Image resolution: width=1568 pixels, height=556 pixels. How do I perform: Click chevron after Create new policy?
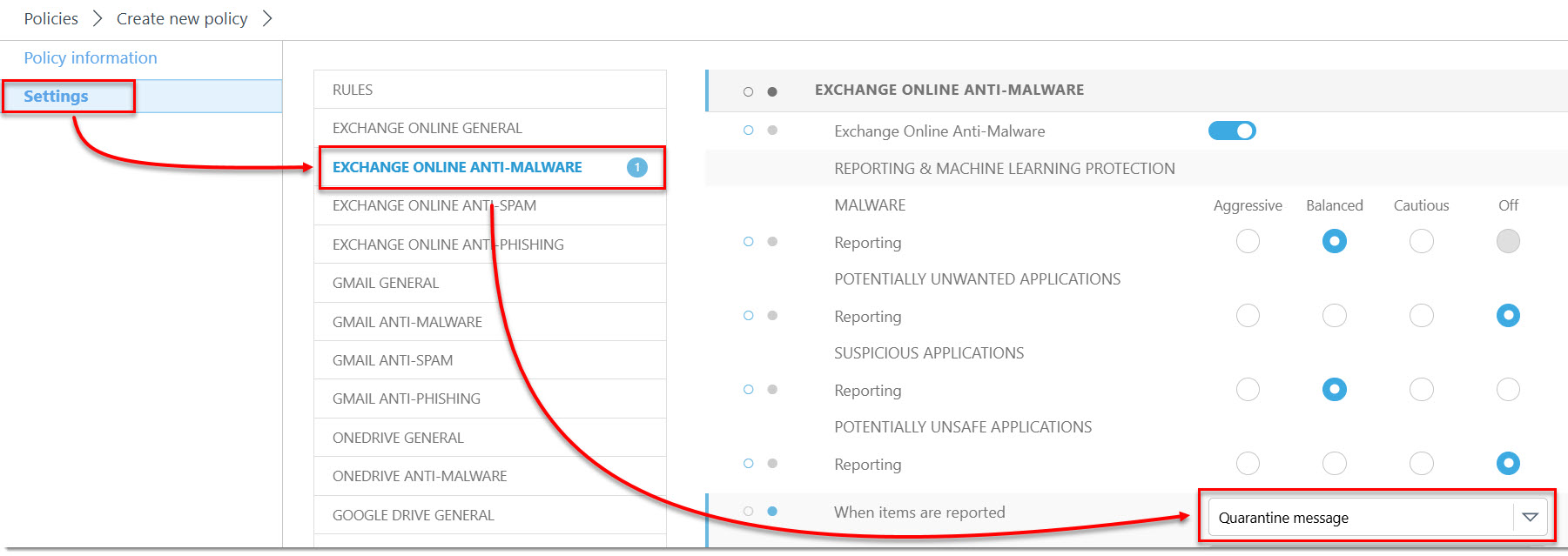pos(267,18)
